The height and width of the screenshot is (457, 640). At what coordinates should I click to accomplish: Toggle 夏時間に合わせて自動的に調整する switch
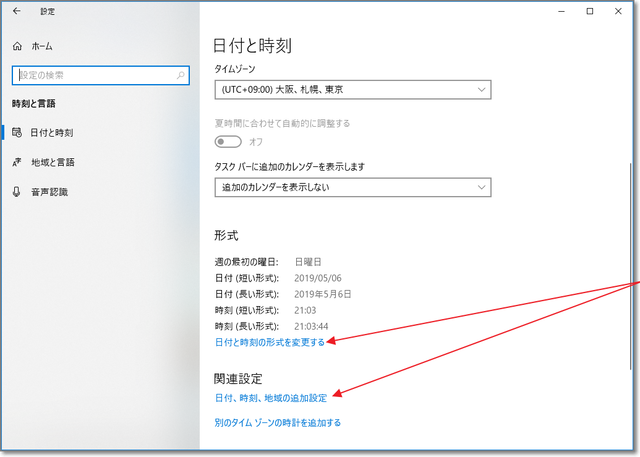coord(228,142)
